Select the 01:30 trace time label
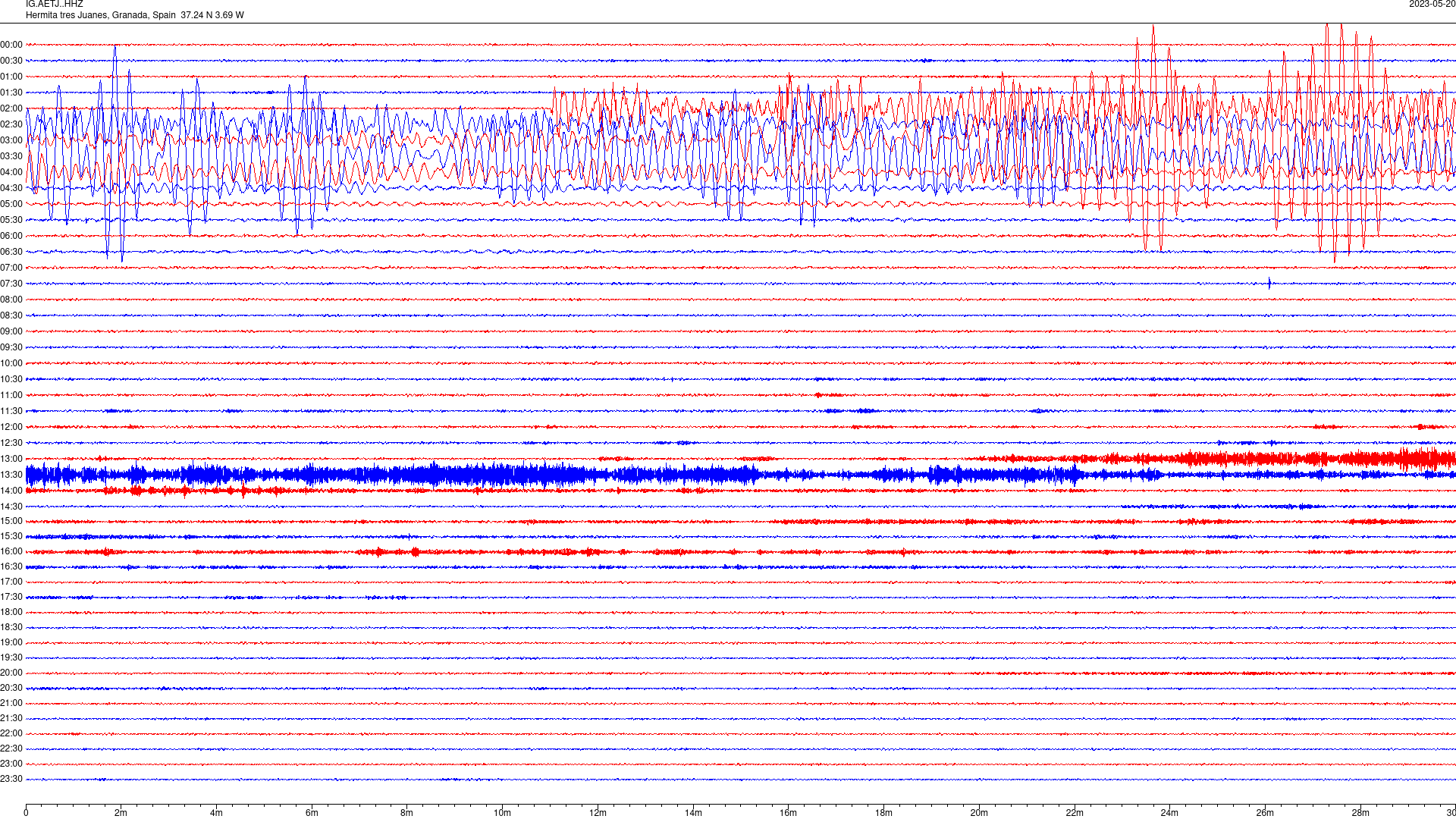Image resolution: width=1456 pixels, height=819 pixels. coord(11,93)
